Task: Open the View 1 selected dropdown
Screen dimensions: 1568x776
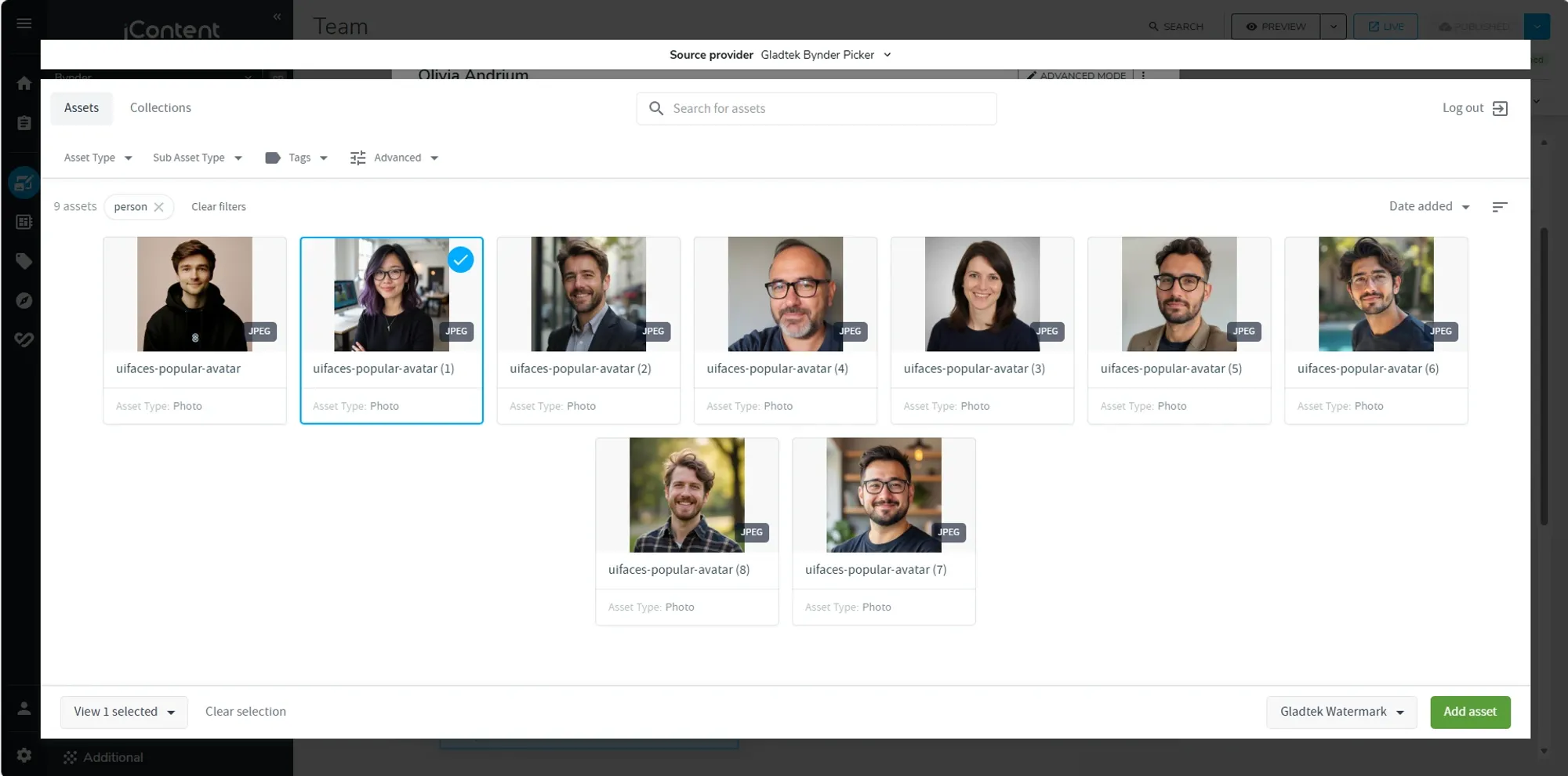Action: click(124, 712)
